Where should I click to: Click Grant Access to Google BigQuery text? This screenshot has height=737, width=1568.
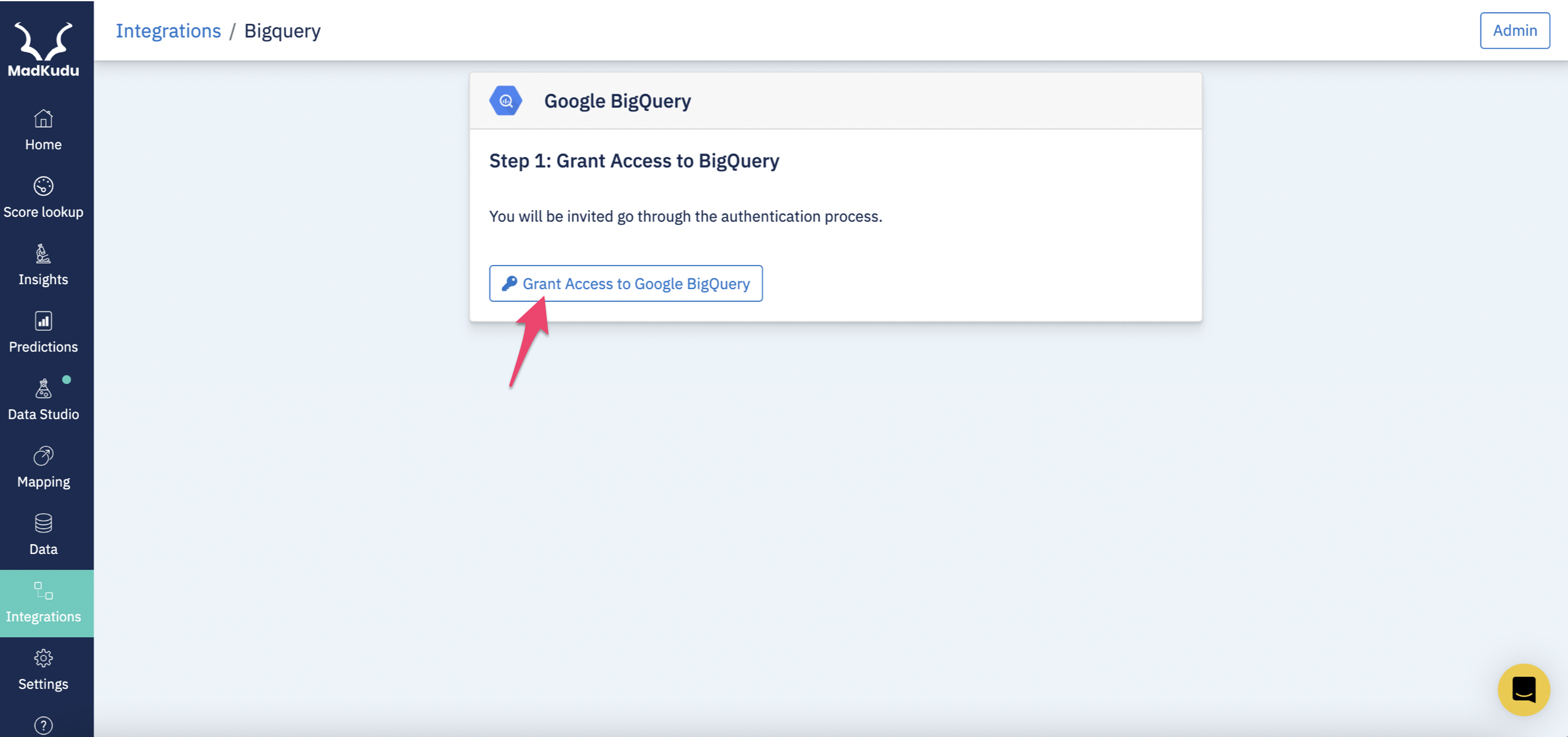[636, 283]
